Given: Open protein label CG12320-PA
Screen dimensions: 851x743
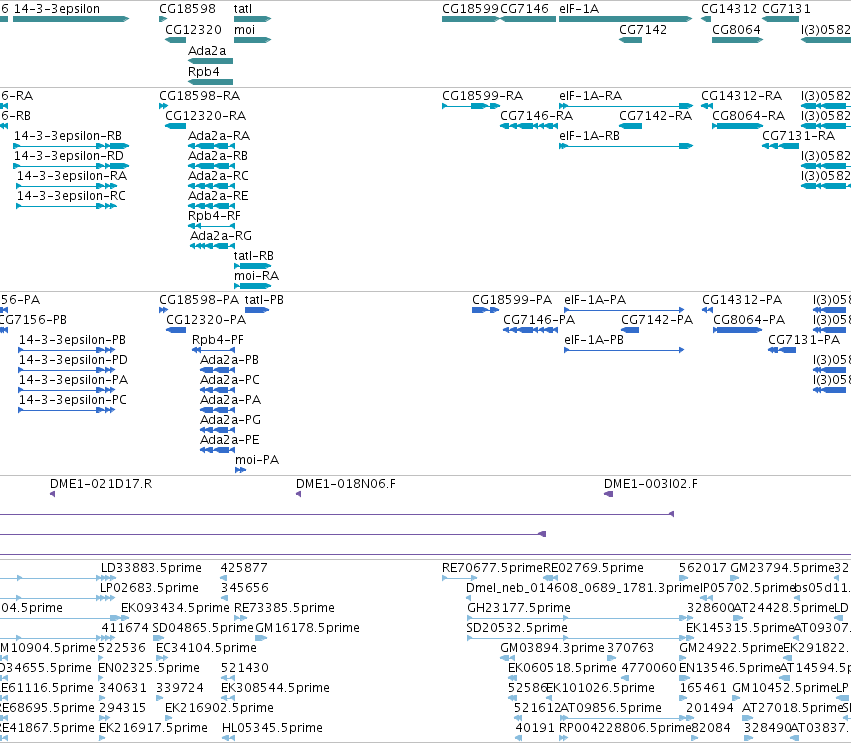Looking at the screenshot, I should (206, 320).
